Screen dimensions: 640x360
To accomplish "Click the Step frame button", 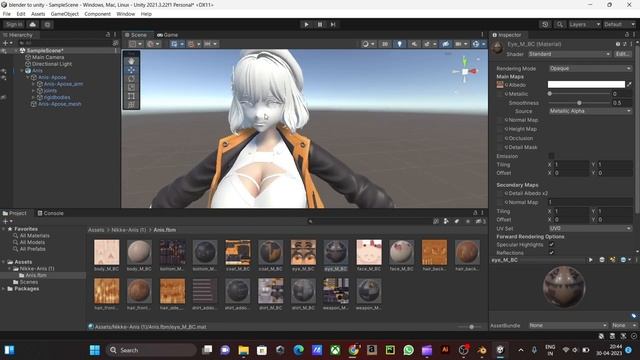I will pyautogui.click(x=333, y=24).
